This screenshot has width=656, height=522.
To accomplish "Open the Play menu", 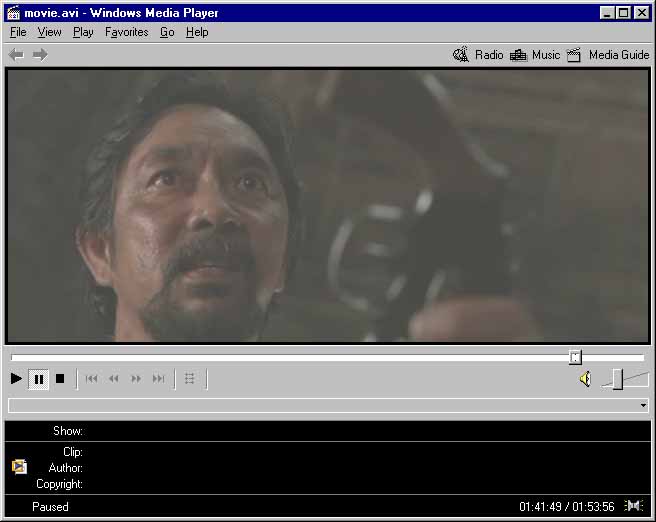I will point(83,32).
